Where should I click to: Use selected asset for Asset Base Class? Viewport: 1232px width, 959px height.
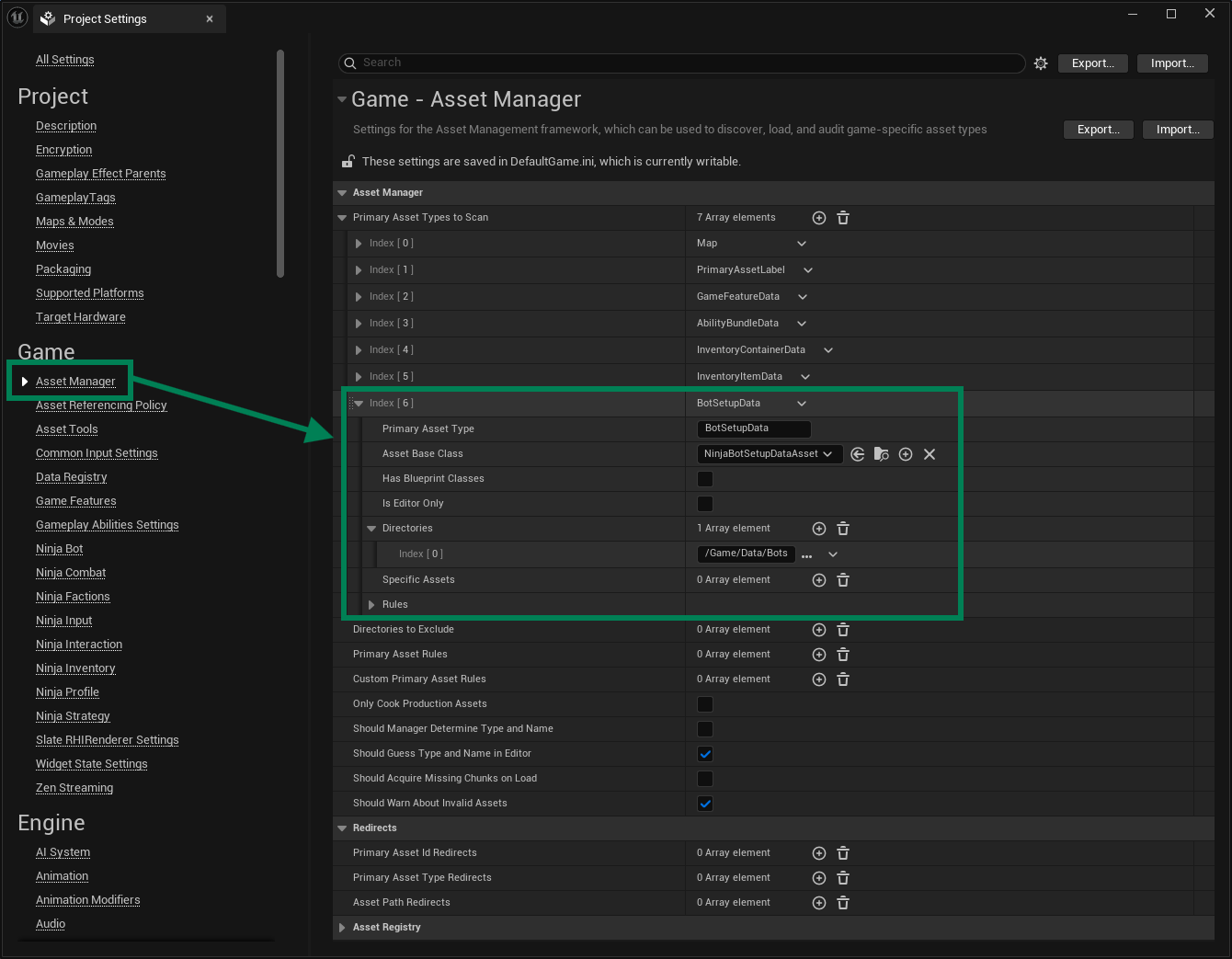(x=858, y=454)
